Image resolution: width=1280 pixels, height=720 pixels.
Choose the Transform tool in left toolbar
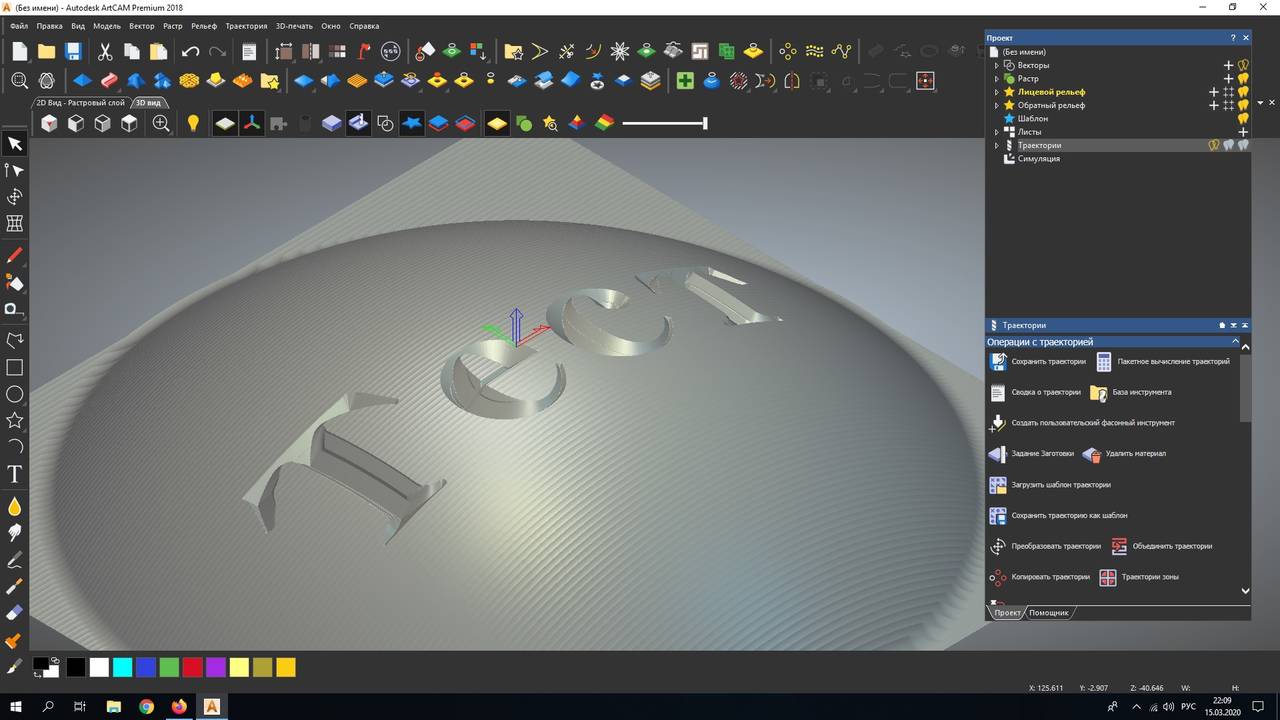pyautogui.click(x=15, y=197)
